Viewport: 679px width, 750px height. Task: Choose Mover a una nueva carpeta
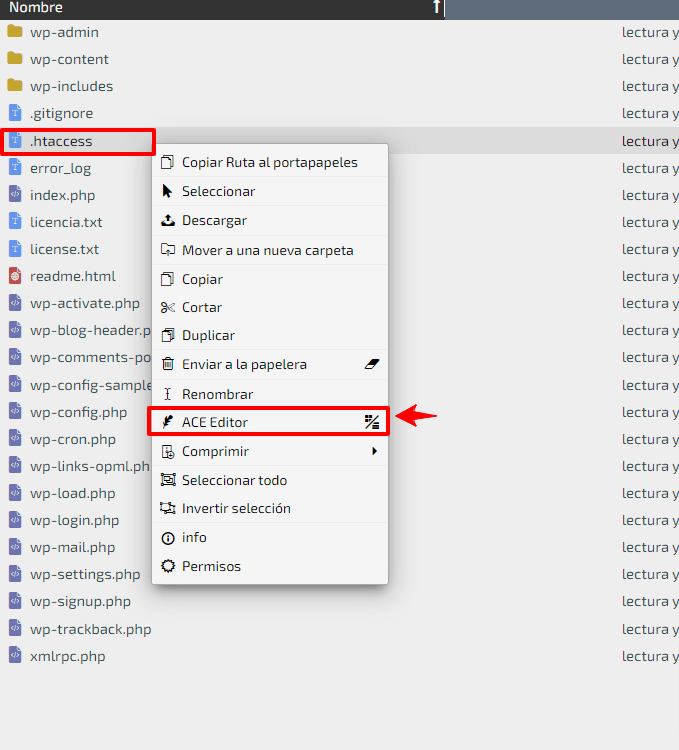click(x=268, y=250)
